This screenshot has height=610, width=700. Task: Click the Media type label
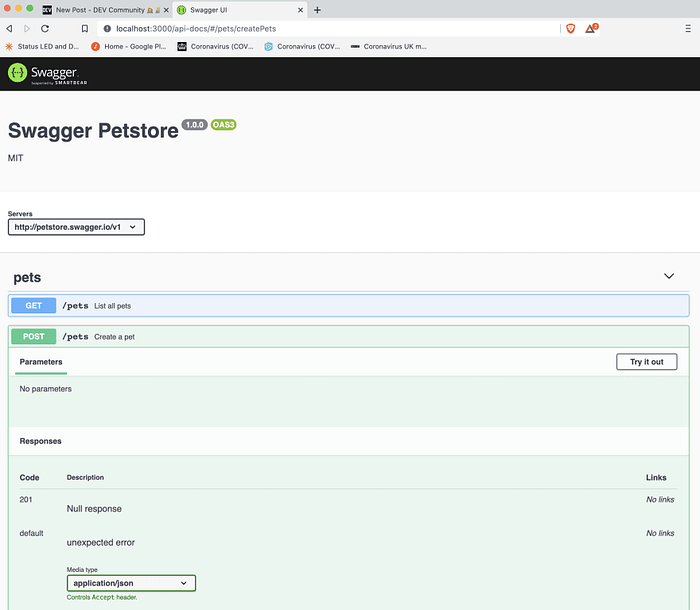point(82,570)
